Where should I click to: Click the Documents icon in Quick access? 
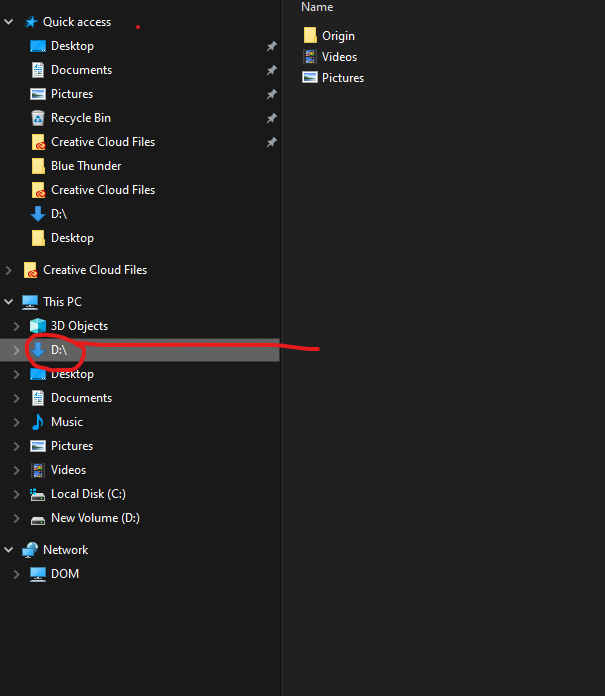38,70
